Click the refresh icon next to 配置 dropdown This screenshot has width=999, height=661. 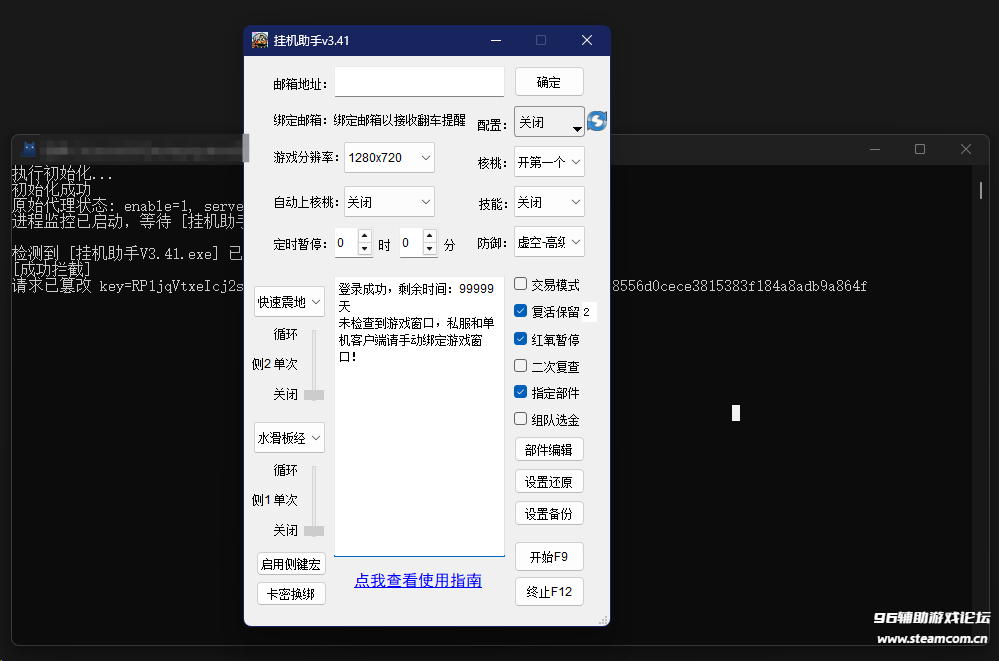click(x=597, y=120)
